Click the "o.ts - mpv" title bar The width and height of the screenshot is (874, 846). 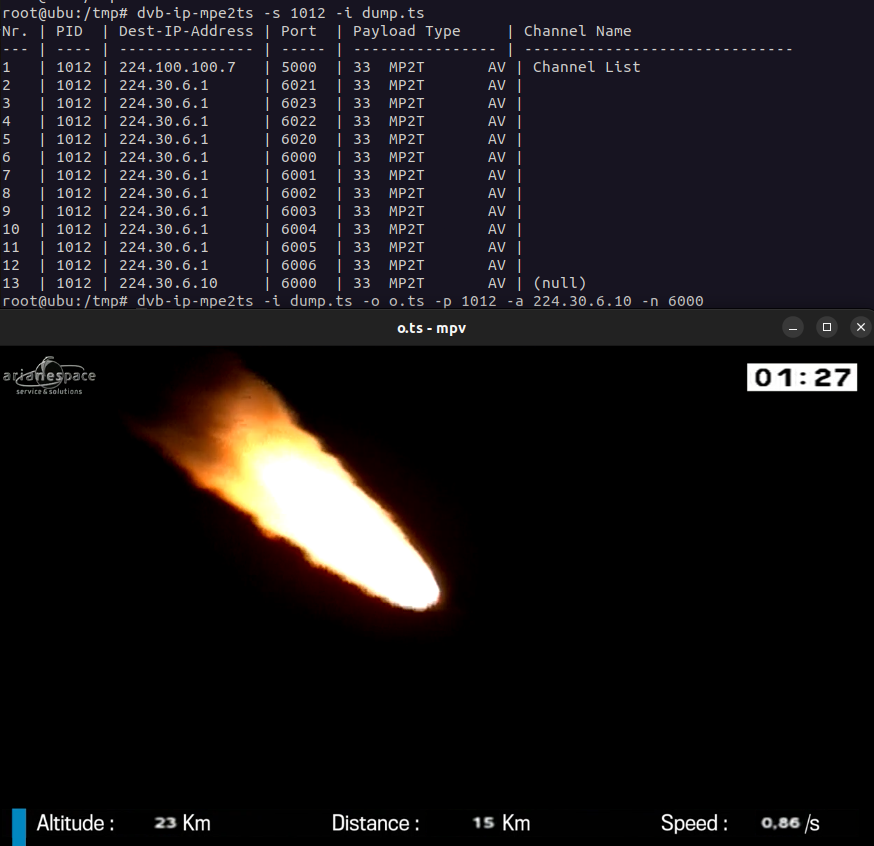(x=430, y=328)
